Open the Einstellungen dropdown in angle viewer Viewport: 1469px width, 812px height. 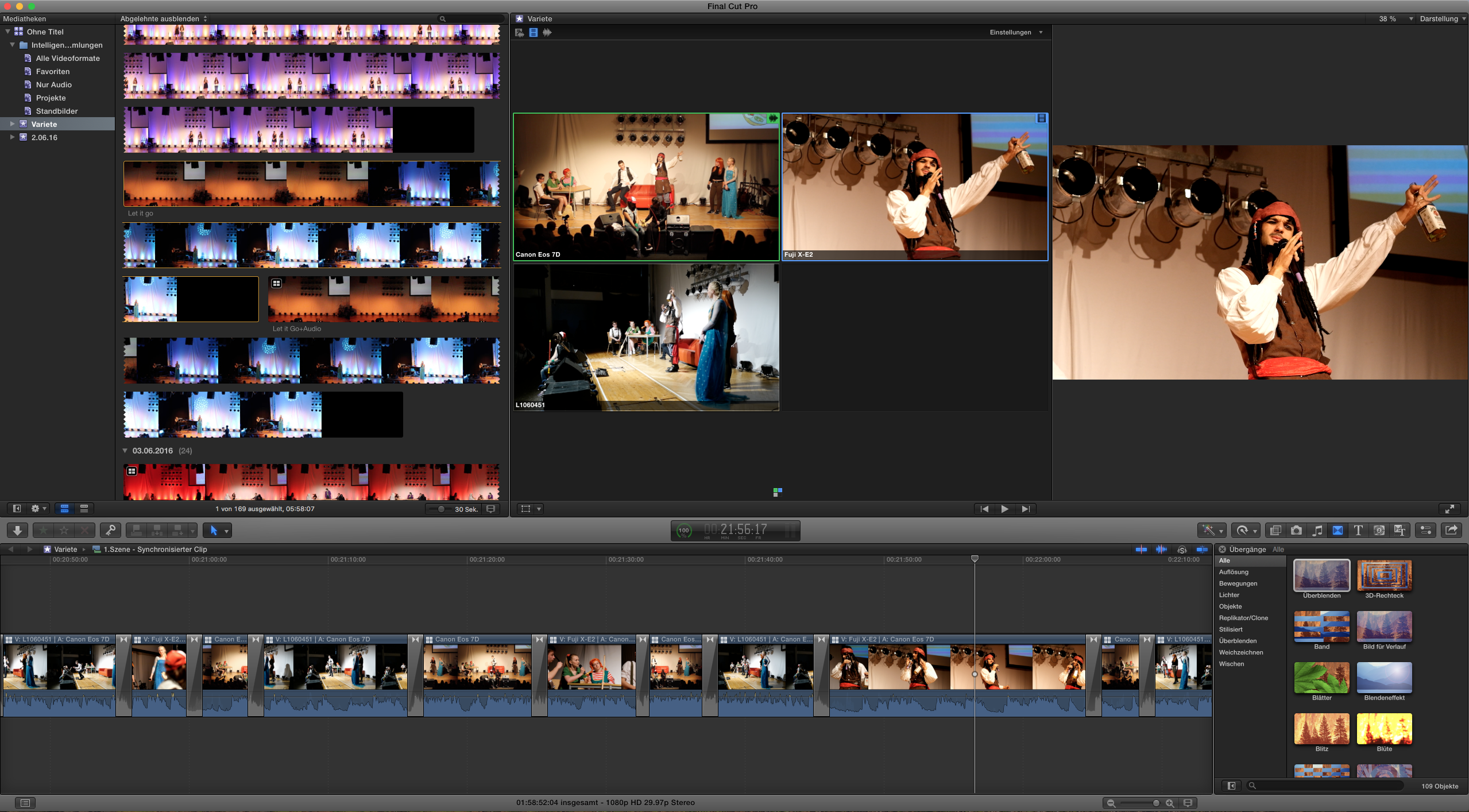tap(1015, 33)
